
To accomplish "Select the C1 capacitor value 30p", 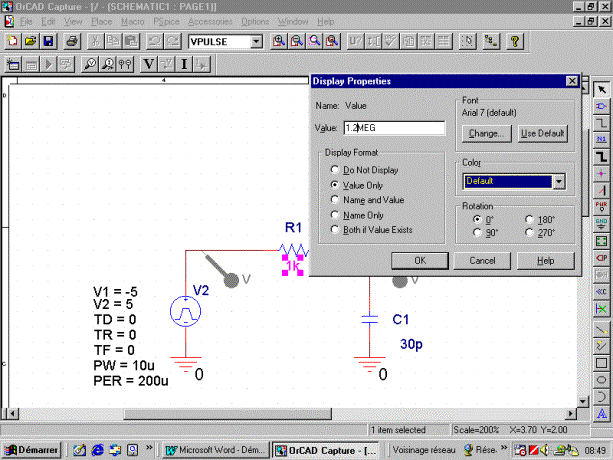I will tap(411, 344).
